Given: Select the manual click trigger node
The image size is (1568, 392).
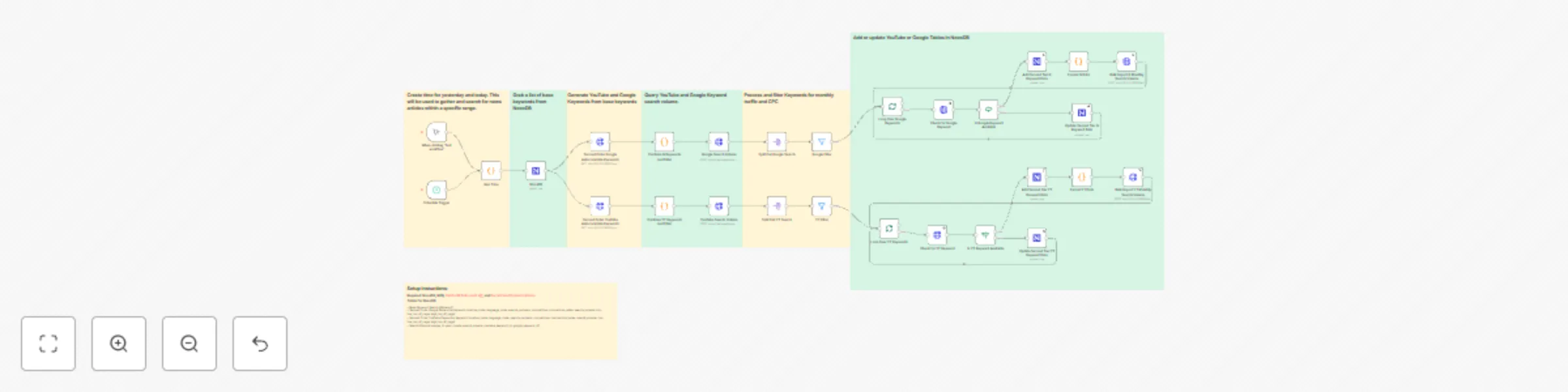Looking at the screenshot, I should point(436,133).
